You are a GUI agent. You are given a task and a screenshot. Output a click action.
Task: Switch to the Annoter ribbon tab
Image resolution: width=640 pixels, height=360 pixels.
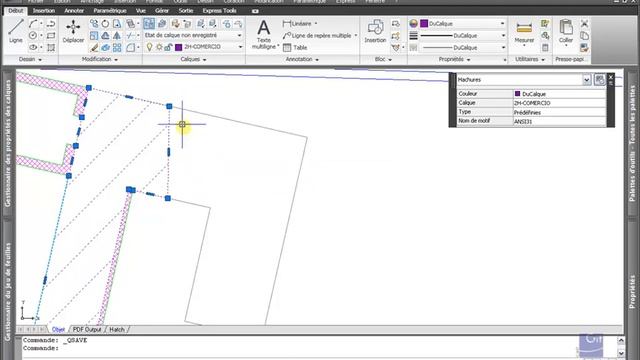click(x=74, y=11)
